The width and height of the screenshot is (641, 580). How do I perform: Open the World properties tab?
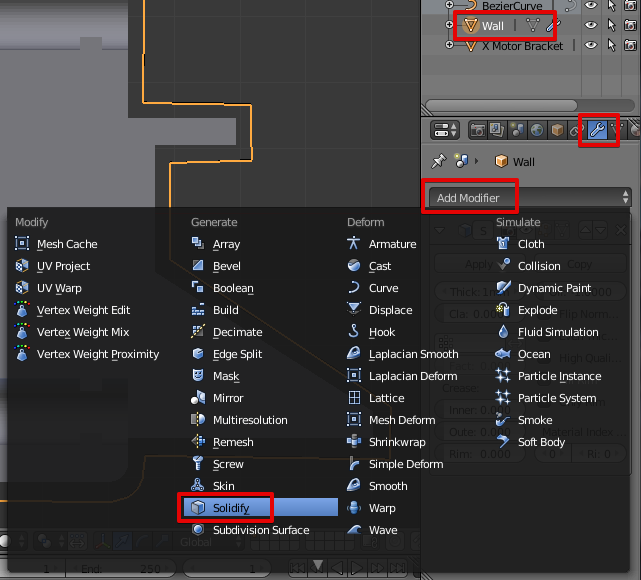tap(539, 131)
